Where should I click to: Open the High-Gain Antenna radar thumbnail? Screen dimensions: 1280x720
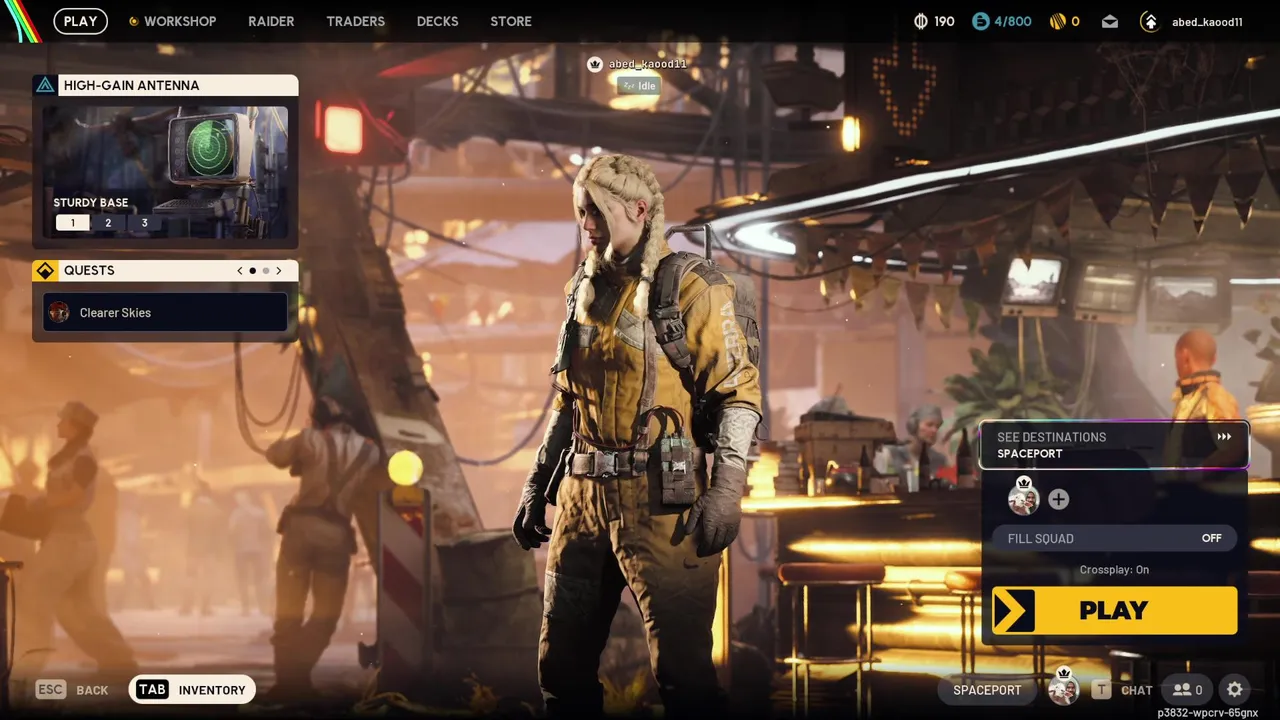point(165,172)
